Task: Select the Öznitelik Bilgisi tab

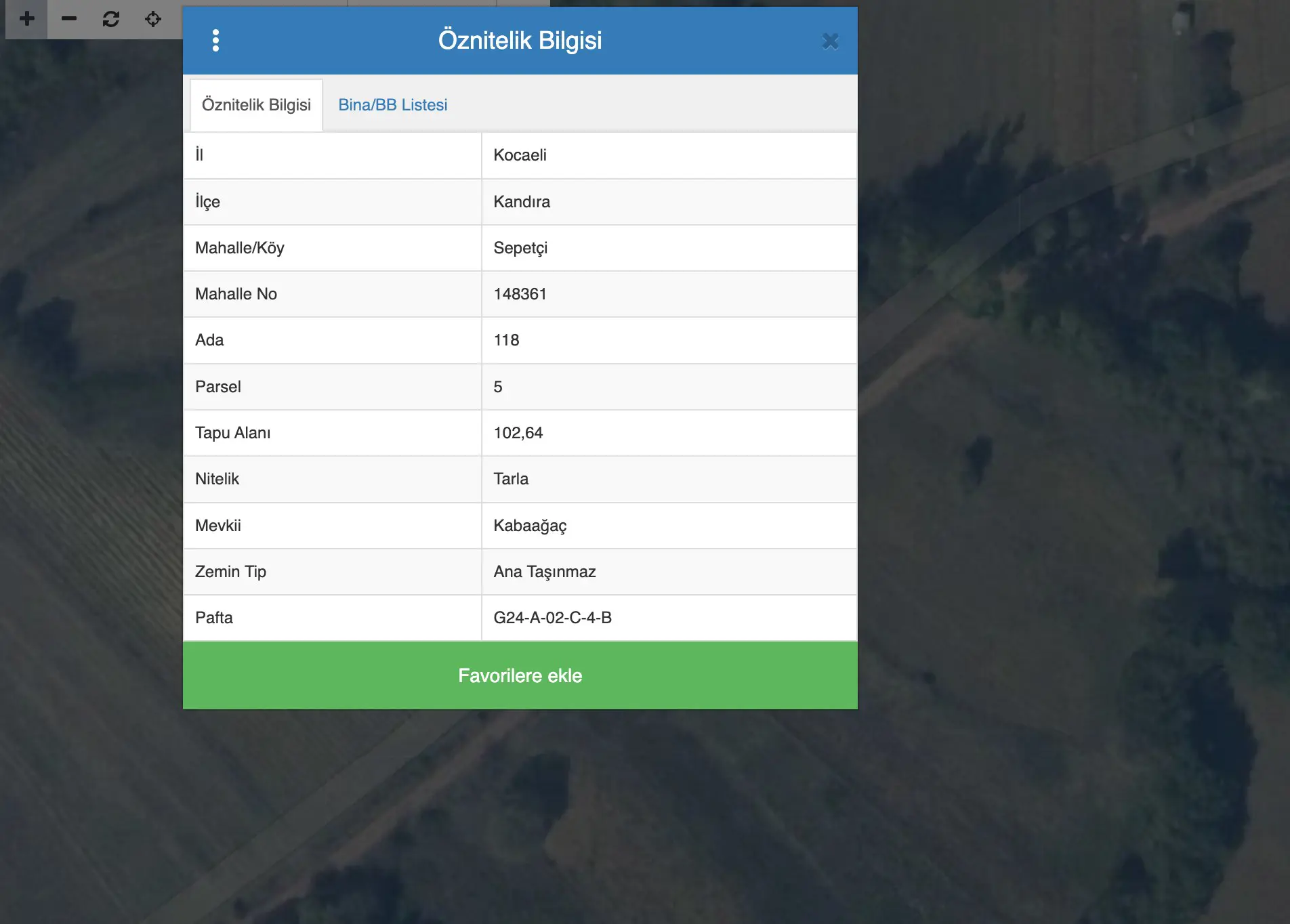Action: point(257,105)
